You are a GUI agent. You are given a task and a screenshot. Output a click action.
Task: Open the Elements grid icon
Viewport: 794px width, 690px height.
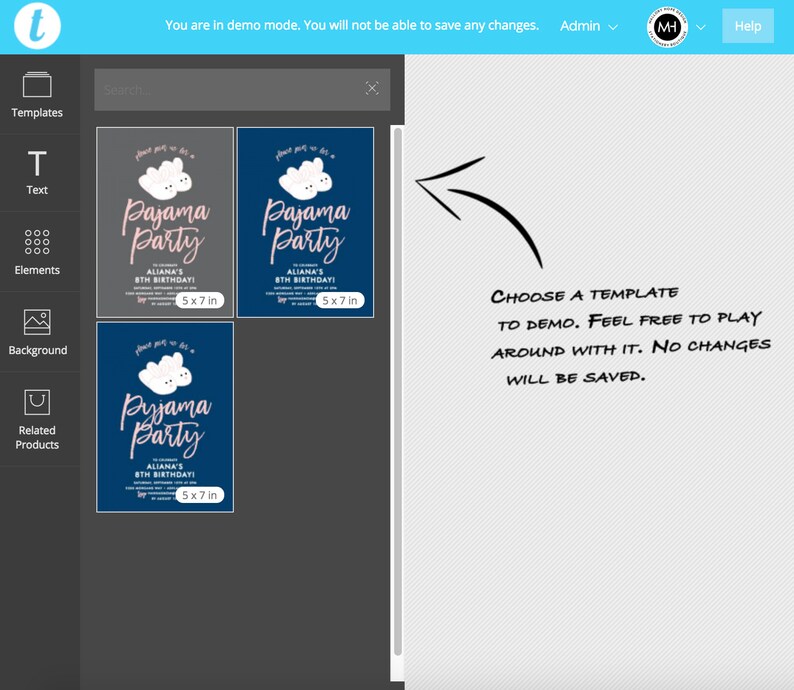tap(37, 241)
